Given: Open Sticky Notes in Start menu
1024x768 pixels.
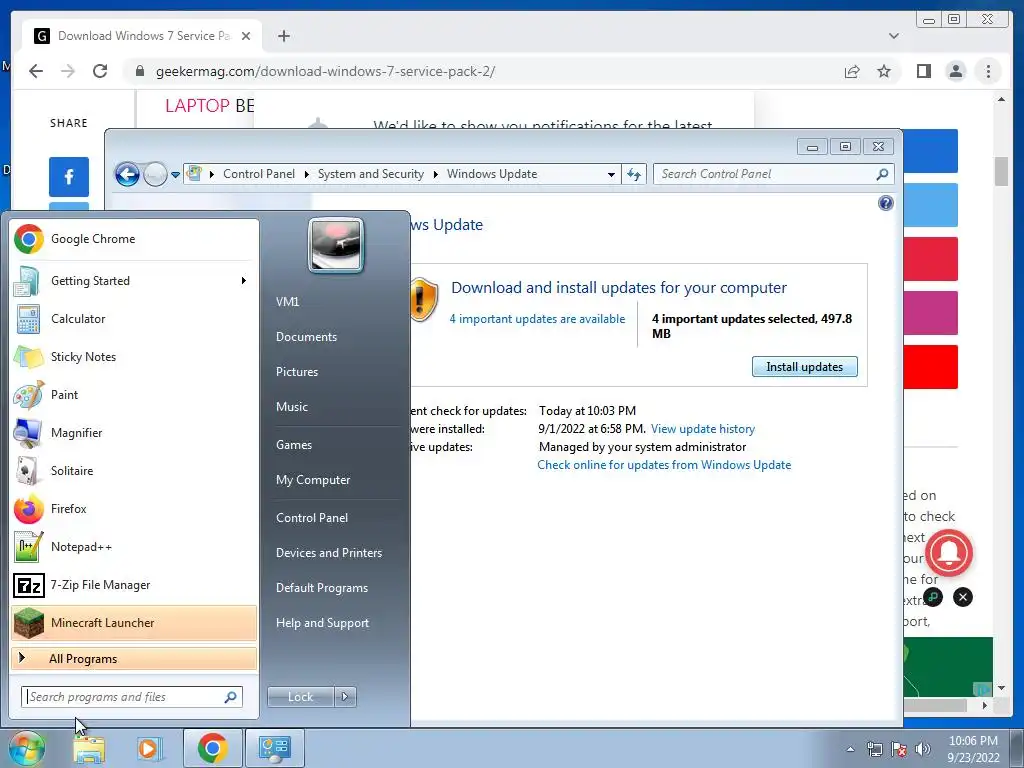Looking at the screenshot, I should tap(133, 357).
